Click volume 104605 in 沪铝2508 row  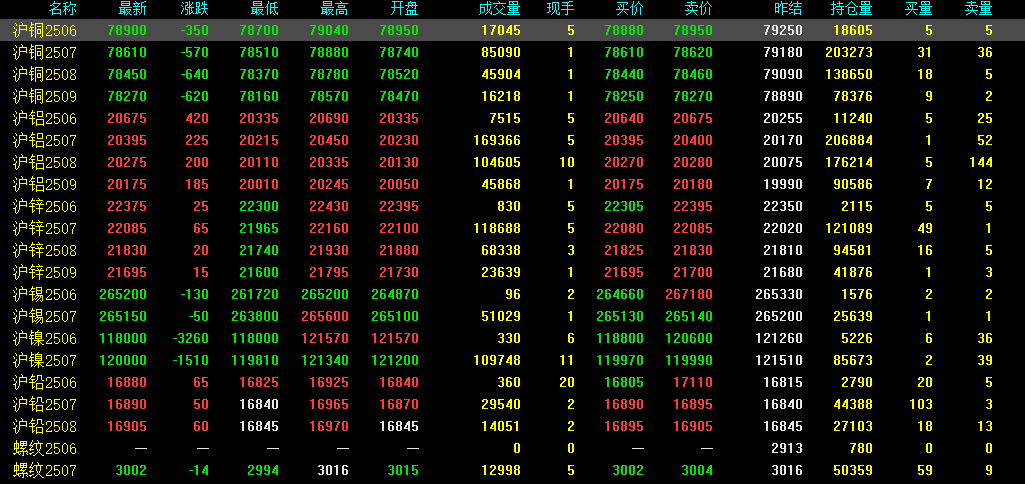[497, 162]
